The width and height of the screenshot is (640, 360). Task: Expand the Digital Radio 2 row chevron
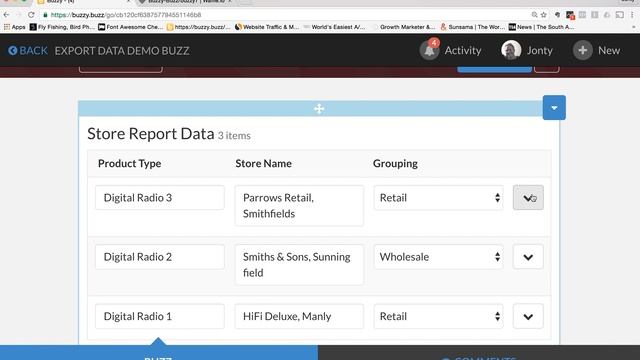(x=528, y=257)
